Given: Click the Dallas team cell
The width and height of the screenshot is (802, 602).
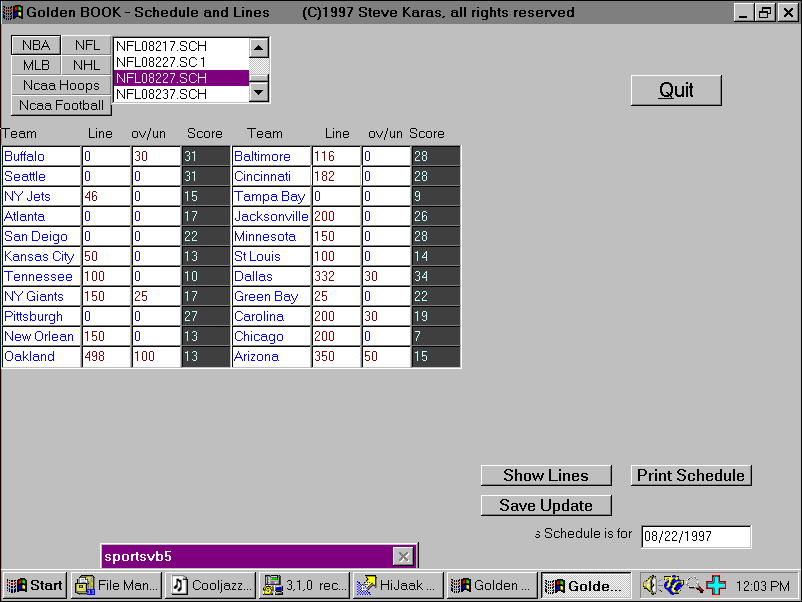Looking at the screenshot, I should coord(272,276).
